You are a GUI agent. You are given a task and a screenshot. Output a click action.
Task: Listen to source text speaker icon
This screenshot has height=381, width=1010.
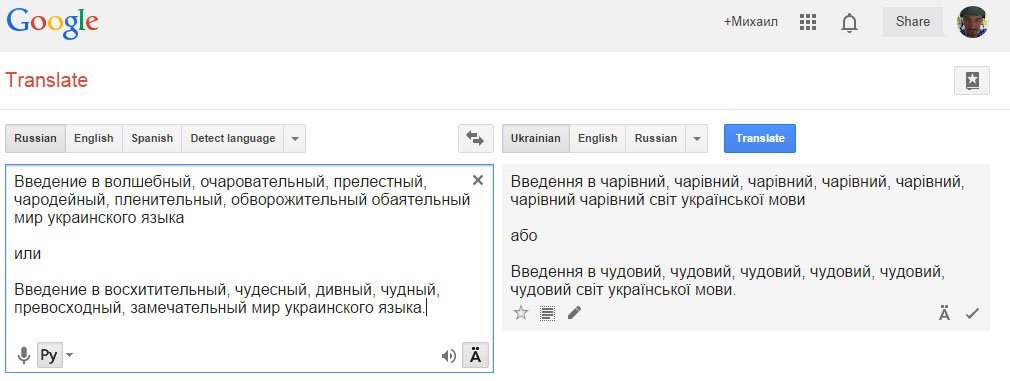pos(449,356)
